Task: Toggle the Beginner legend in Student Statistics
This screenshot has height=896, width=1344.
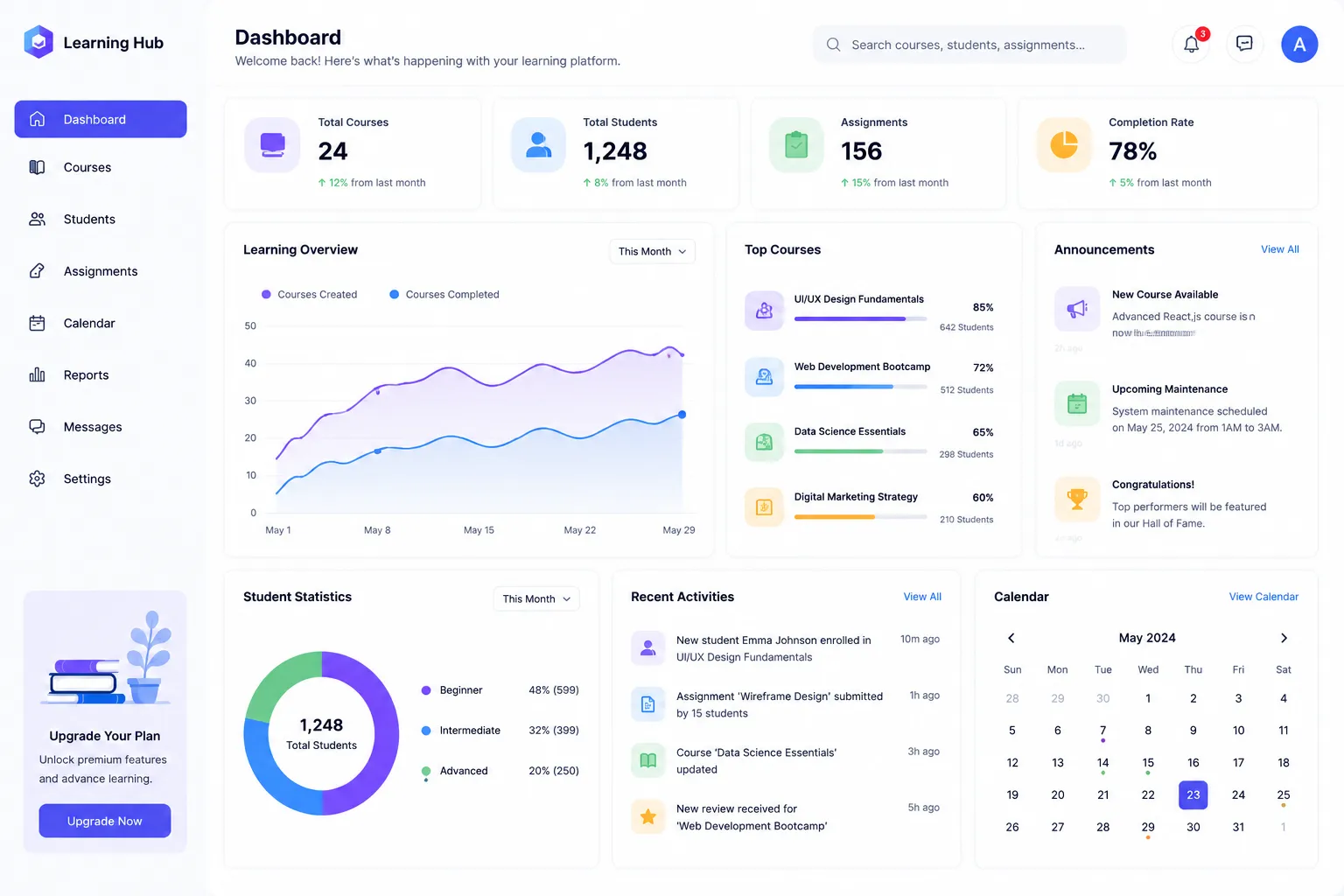Action: (x=451, y=690)
